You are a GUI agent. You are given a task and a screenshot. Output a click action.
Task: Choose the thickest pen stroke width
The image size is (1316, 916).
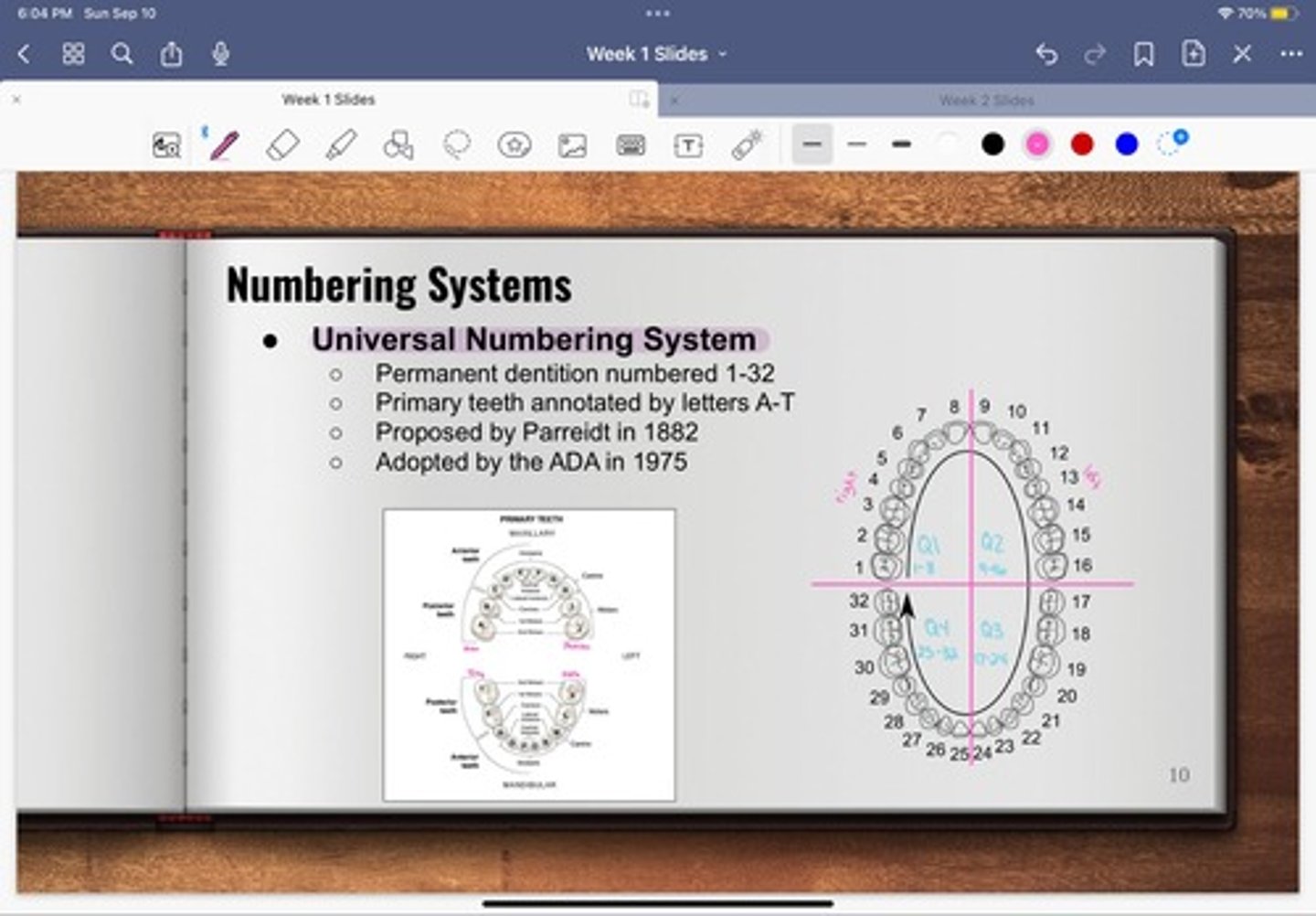tap(901, 144)
